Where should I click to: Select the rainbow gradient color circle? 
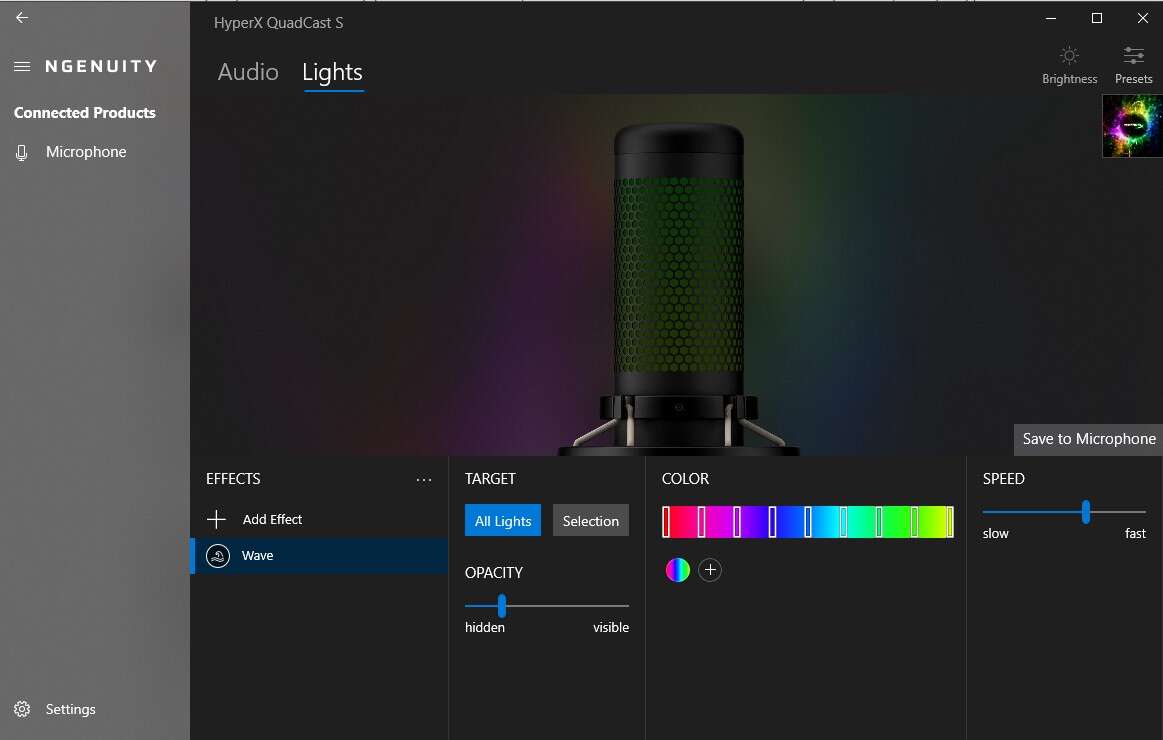678,570
